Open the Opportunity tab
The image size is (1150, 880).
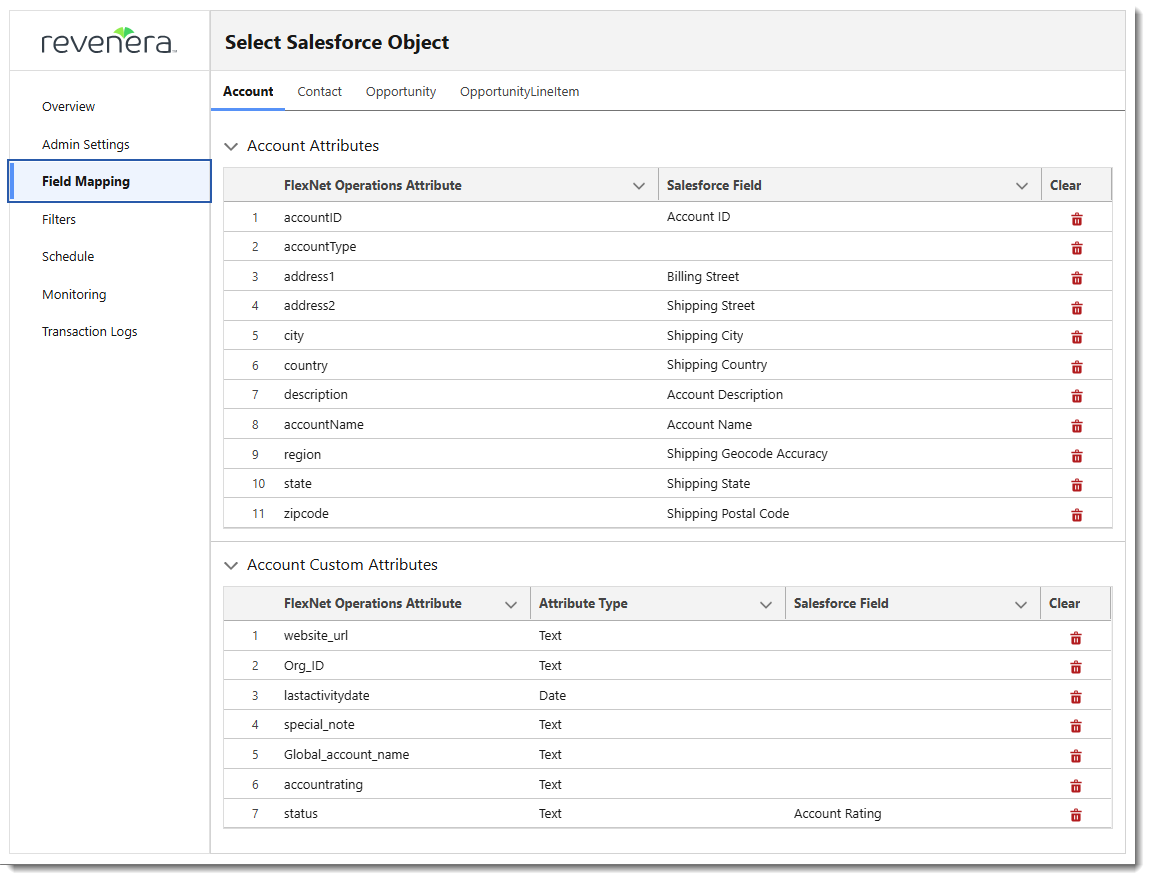click(x=400, y=92)
